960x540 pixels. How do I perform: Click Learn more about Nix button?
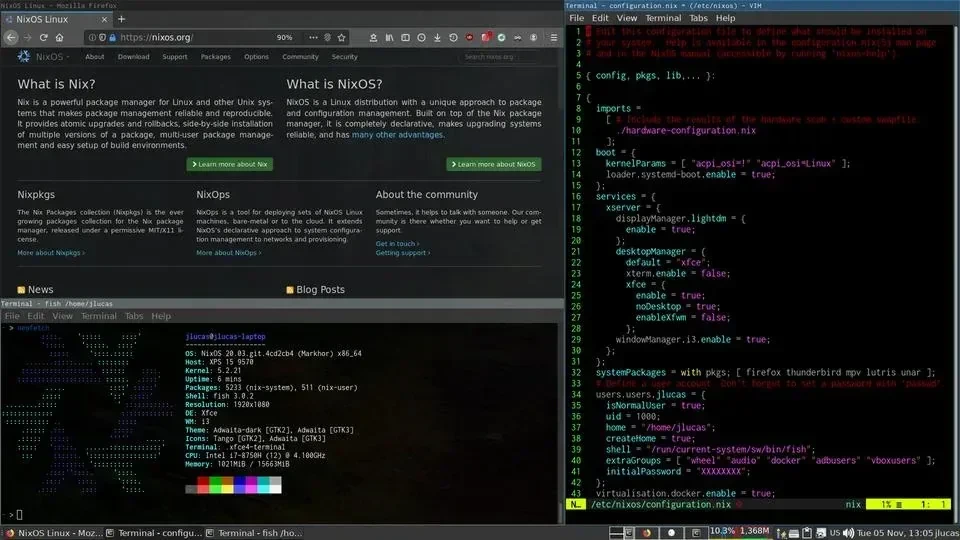230,164
